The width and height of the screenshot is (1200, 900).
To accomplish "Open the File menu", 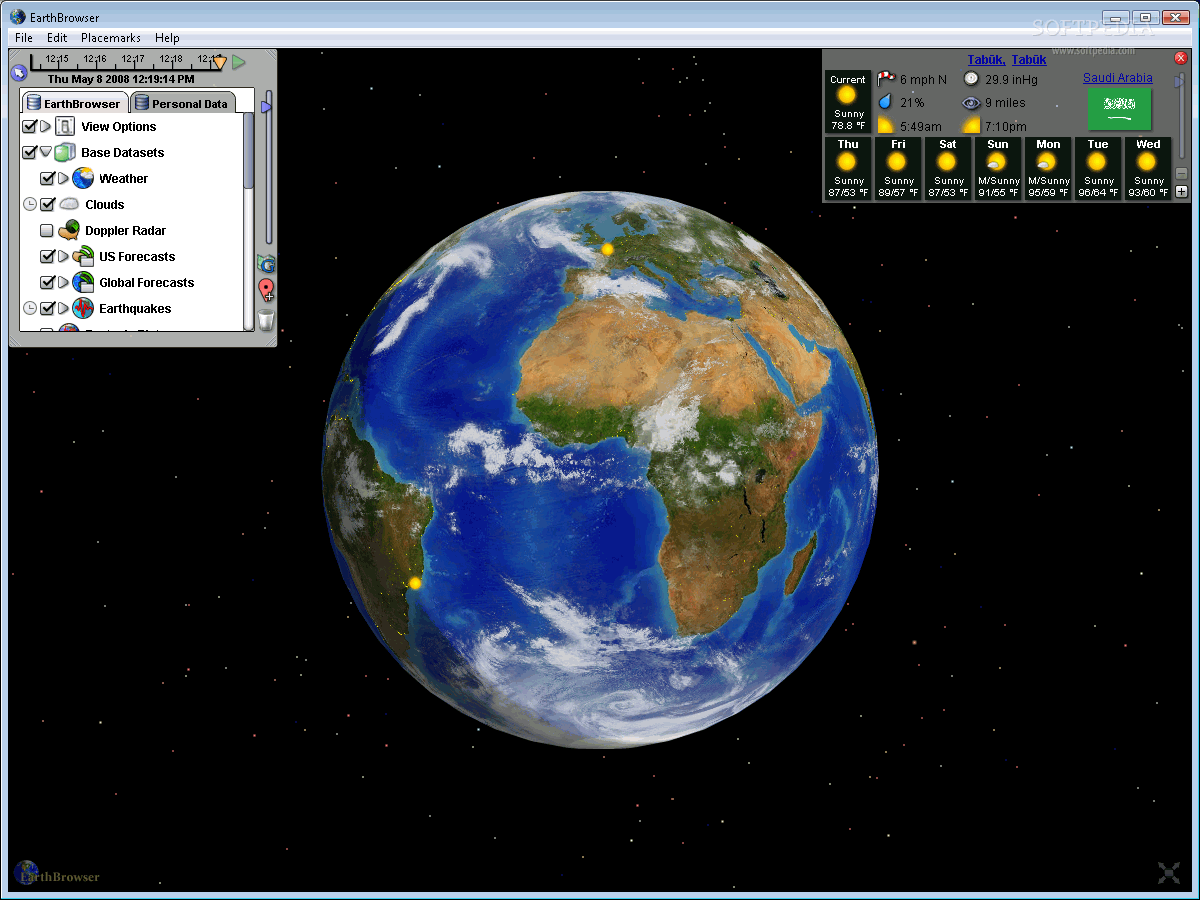I will click(x=24, y=38).
